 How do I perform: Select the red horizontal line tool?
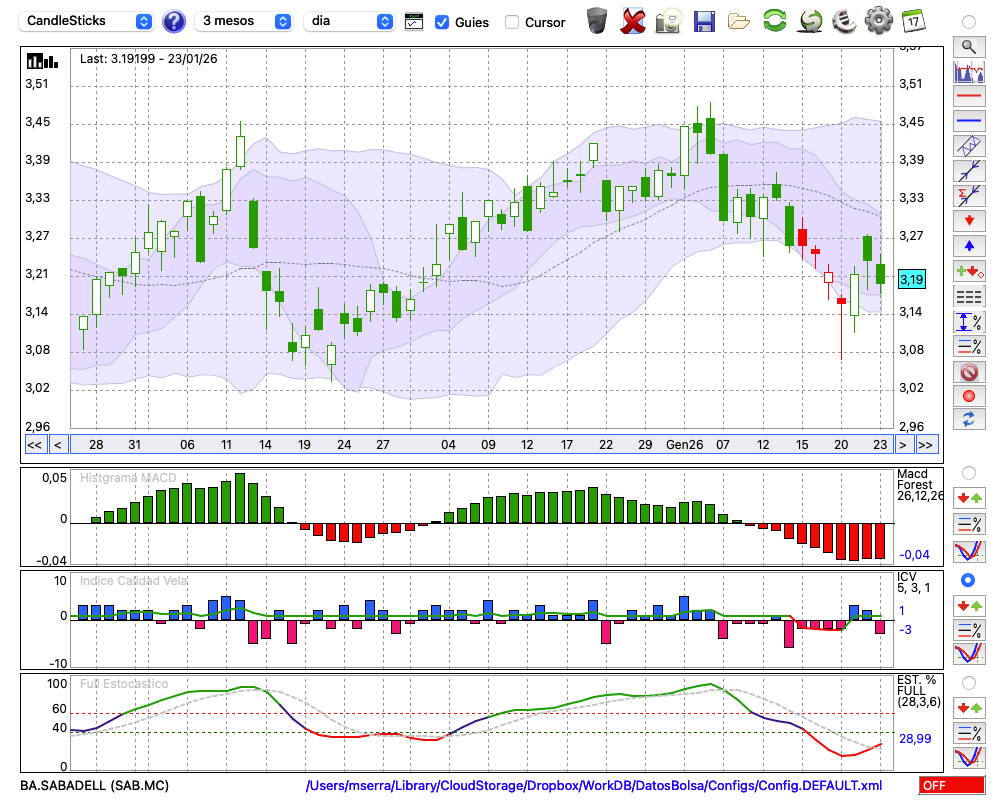coord(968,97)
